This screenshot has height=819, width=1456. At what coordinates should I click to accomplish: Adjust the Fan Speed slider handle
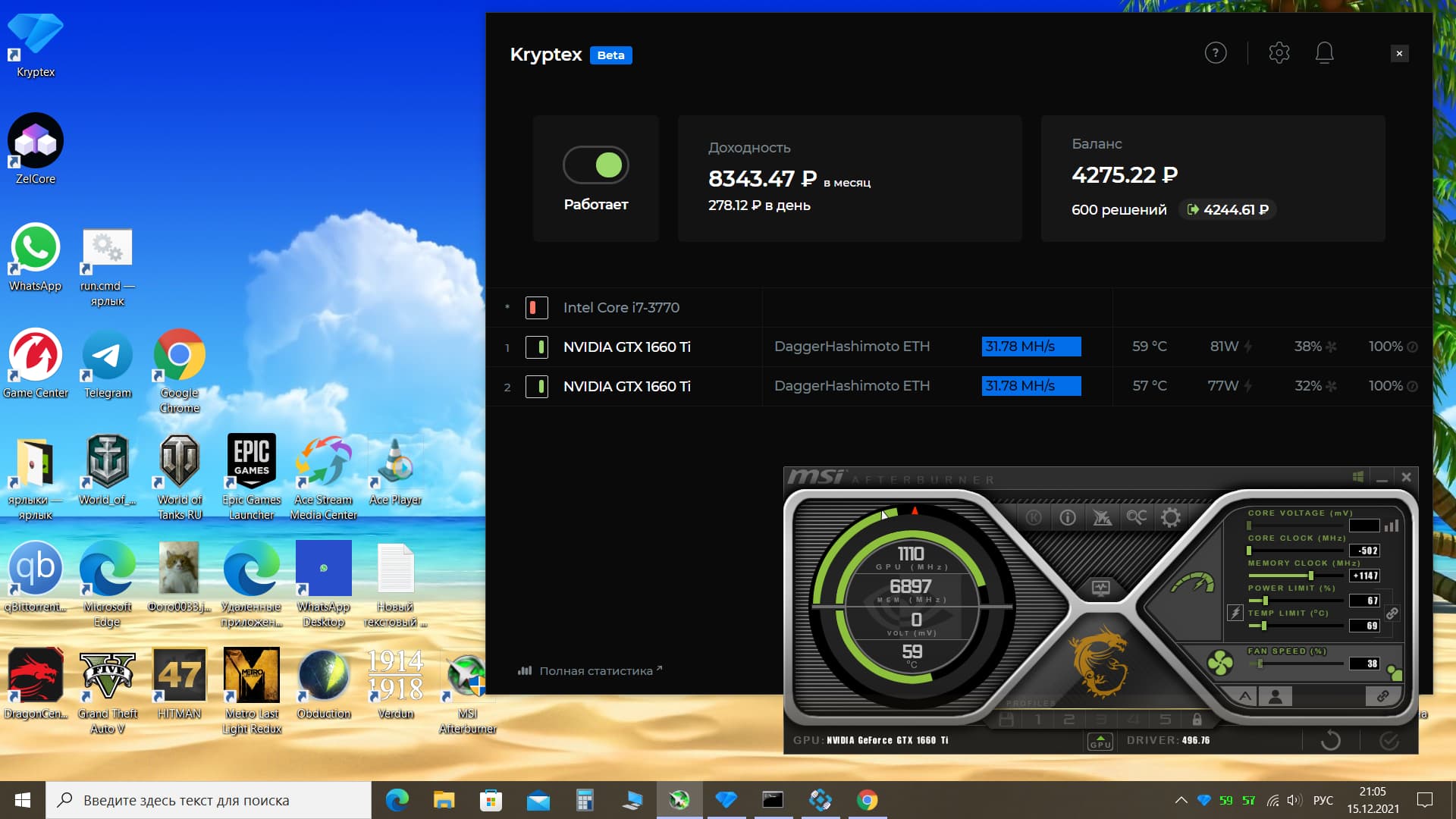point(1260,664)
